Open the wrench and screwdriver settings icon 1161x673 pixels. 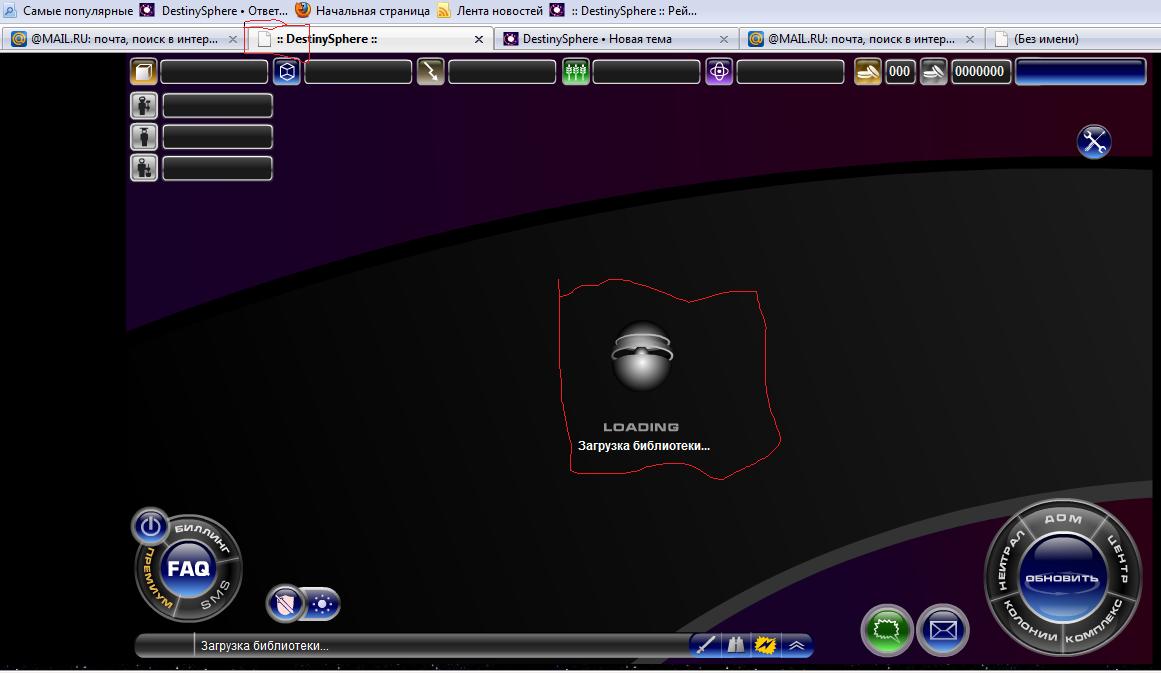coord(1094,141)
